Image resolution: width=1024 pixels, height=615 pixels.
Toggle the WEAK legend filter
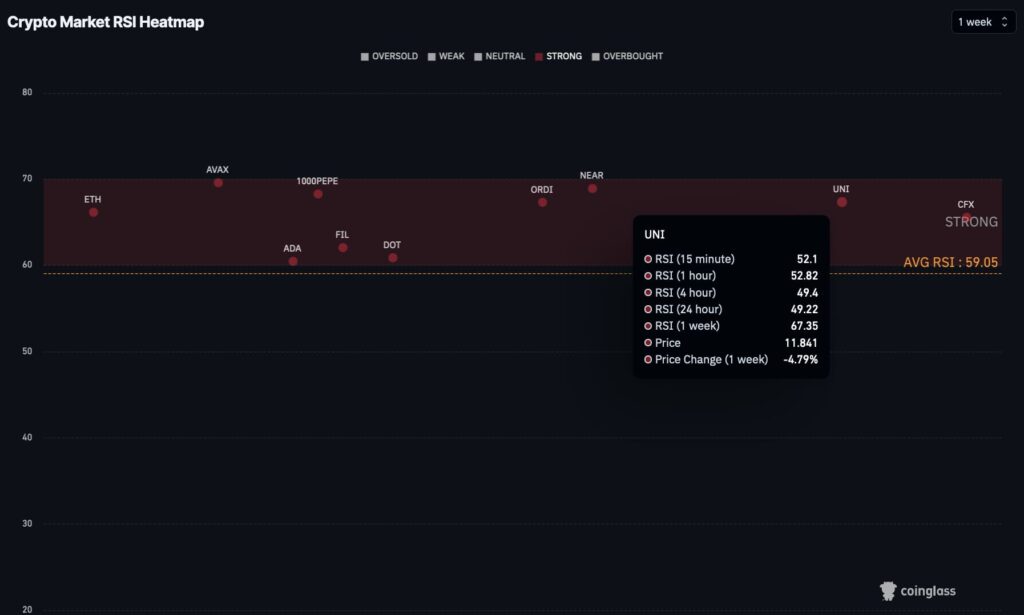446,56
